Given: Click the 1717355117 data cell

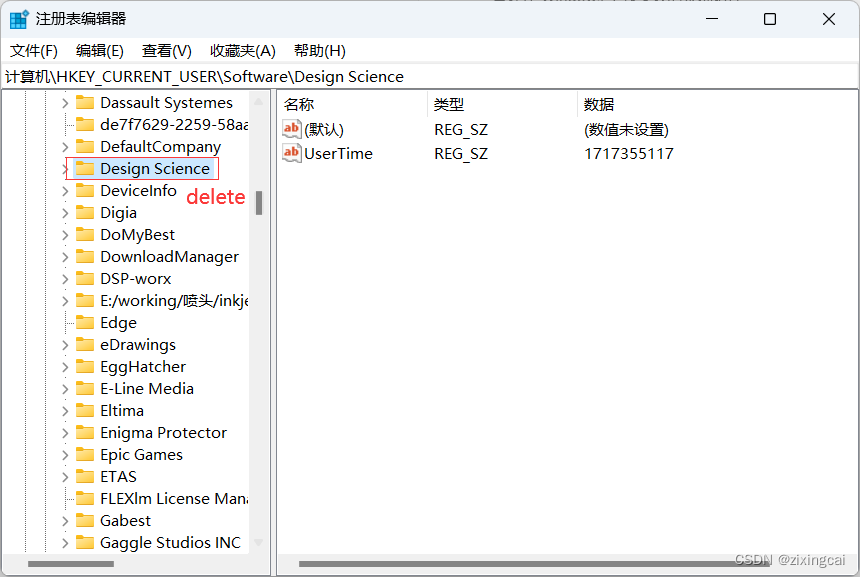Looking at the screenshot, I should tap(629, 154).
